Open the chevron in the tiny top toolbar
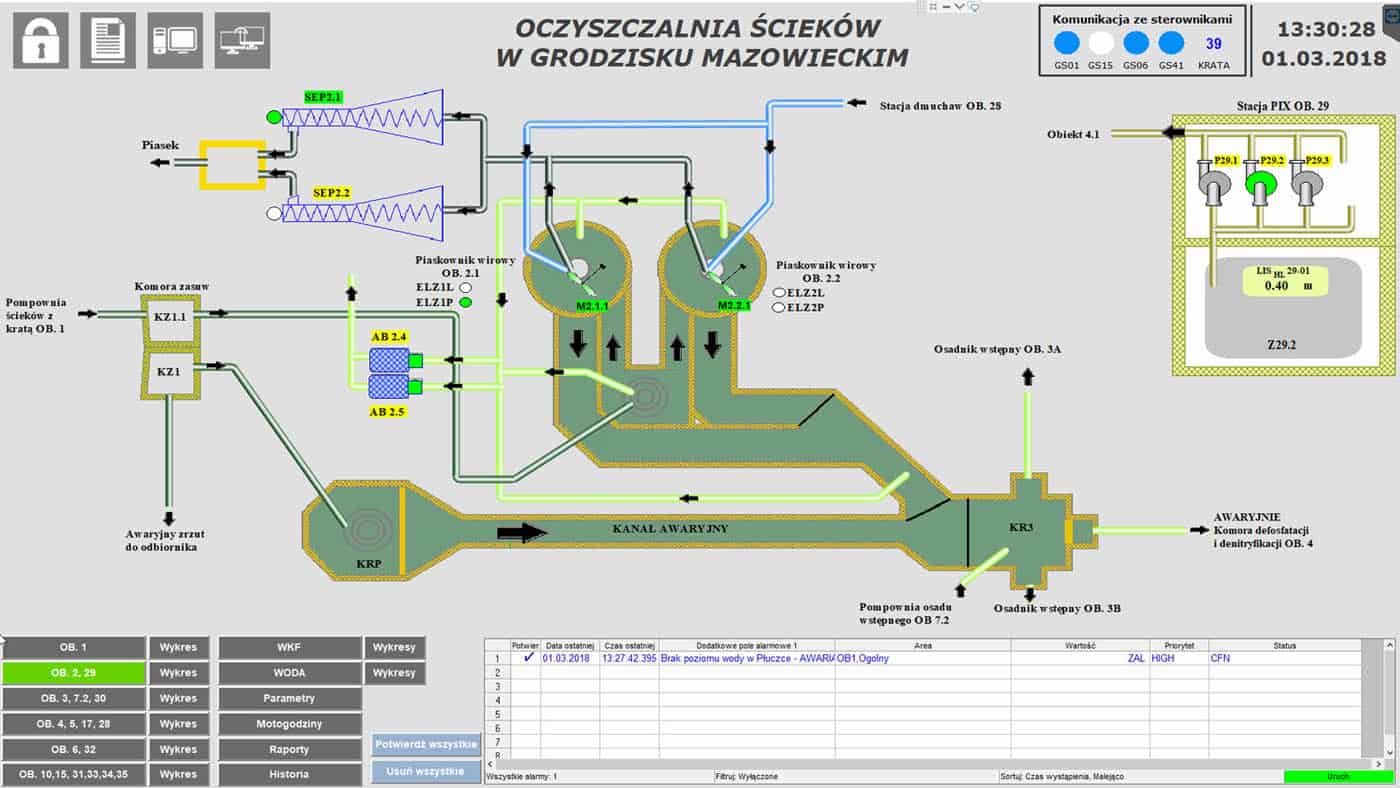Image resolution: width=1400 pixels, height=788 pixels. point(959,5)
